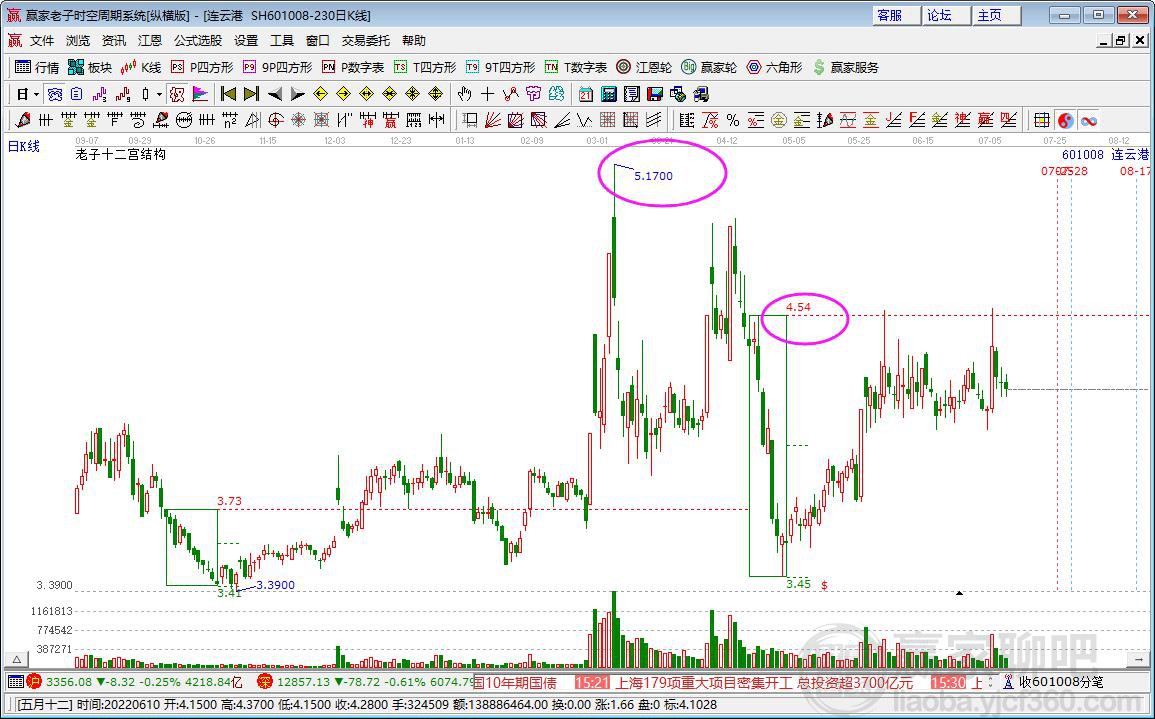Viewport: 1155px width, 719px height.
Task: Select the gold 金 circle icon
Action: tap(779, 119)
